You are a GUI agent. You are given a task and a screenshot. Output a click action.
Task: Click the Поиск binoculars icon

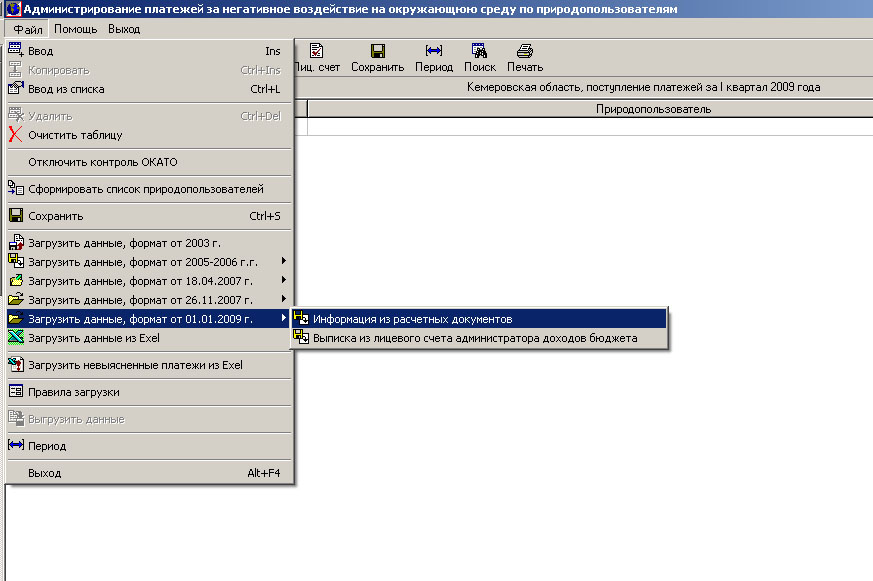[479, 51]
